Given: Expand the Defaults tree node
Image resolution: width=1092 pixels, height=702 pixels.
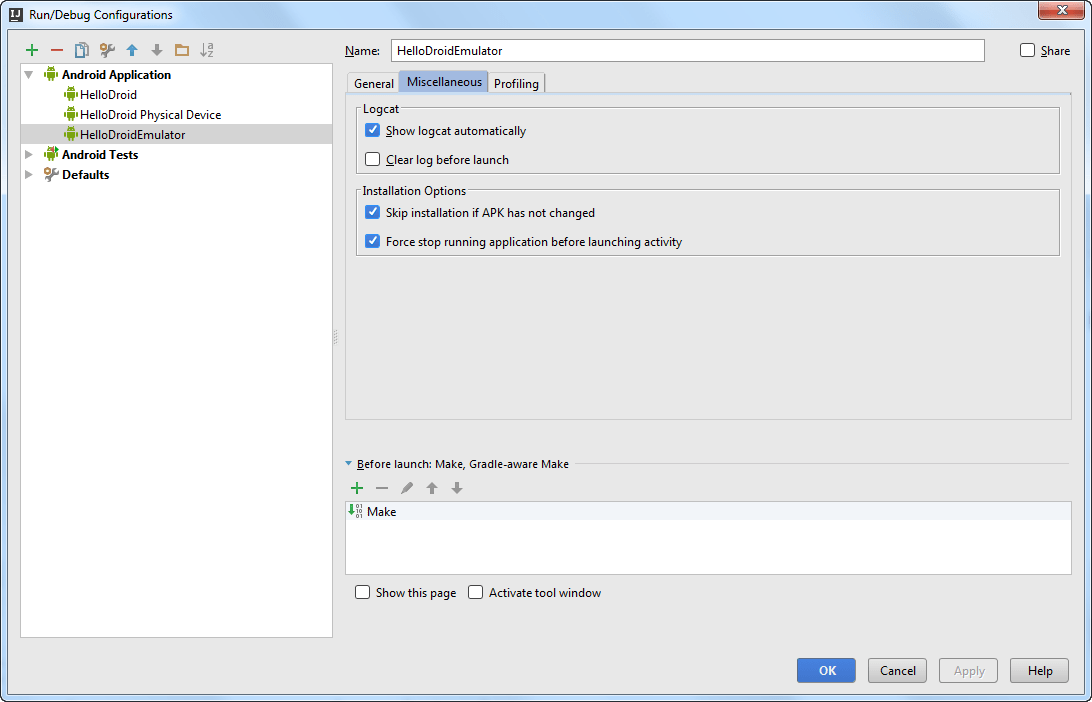Looking at the screenshot, I should click(x=29, y=175).
